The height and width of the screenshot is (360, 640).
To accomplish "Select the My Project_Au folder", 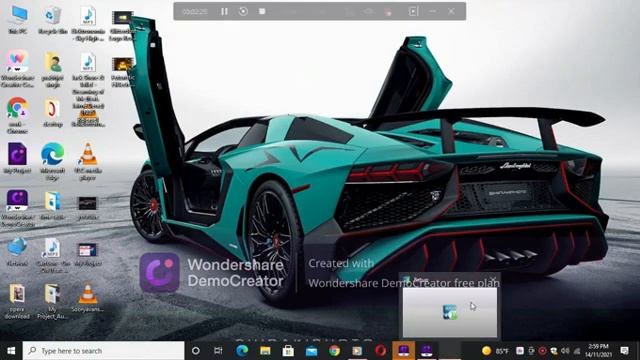I will pos(53,301).
